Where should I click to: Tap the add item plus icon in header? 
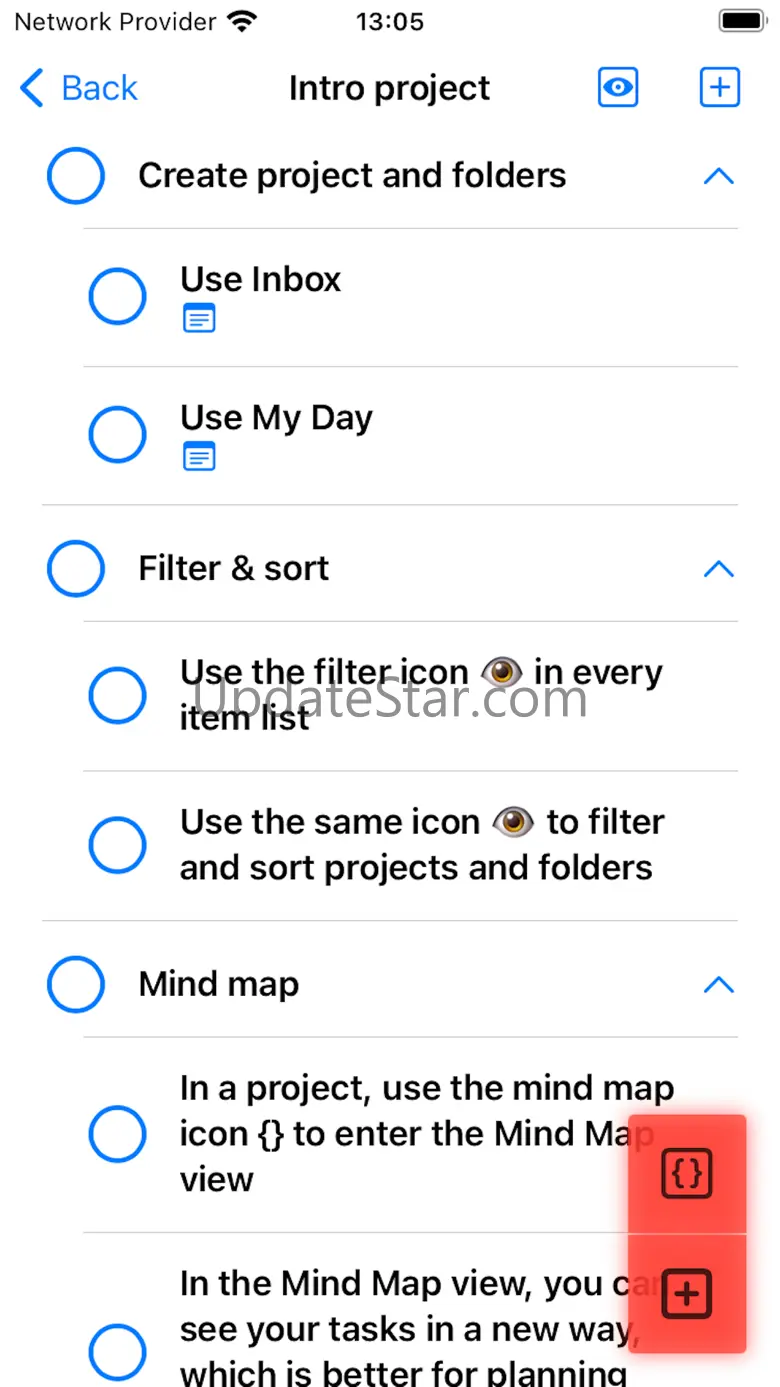719,88
